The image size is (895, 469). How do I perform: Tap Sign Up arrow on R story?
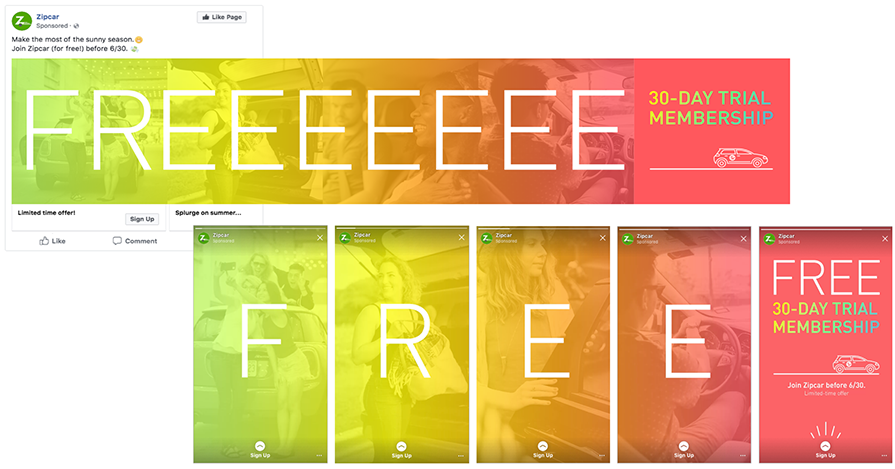point(401,446)
